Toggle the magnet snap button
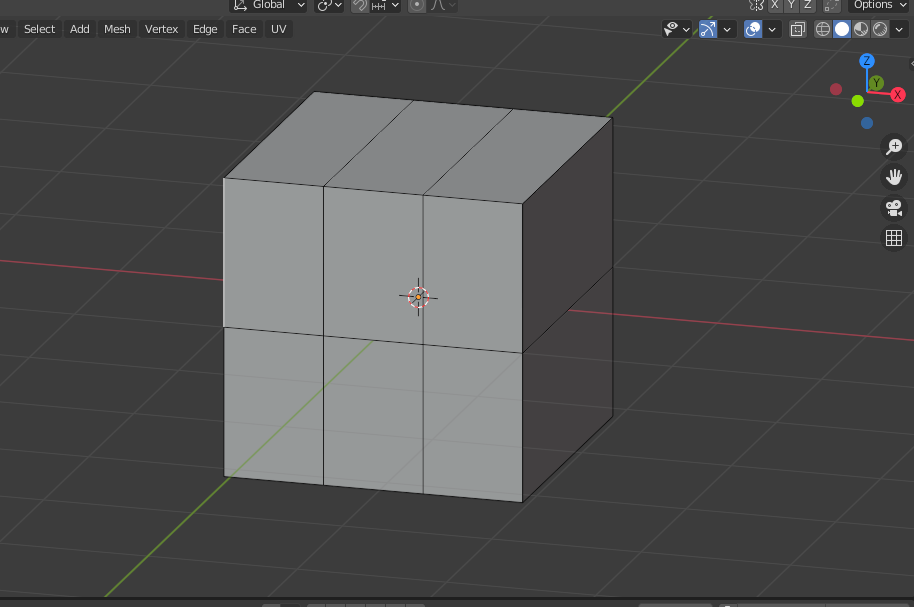 pyautogui.click(x=360, y=5)
